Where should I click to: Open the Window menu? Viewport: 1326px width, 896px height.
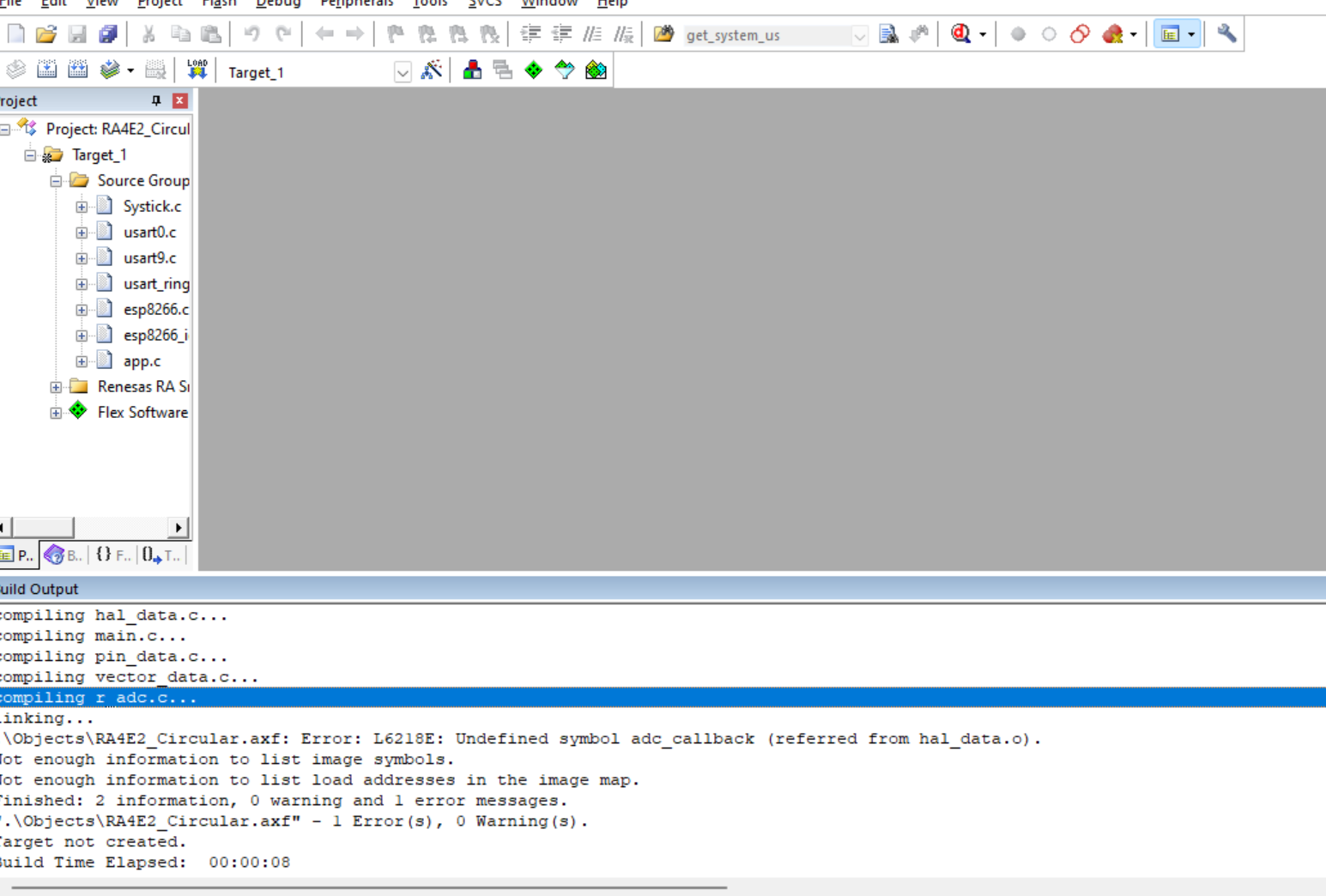tap(549, 3)
